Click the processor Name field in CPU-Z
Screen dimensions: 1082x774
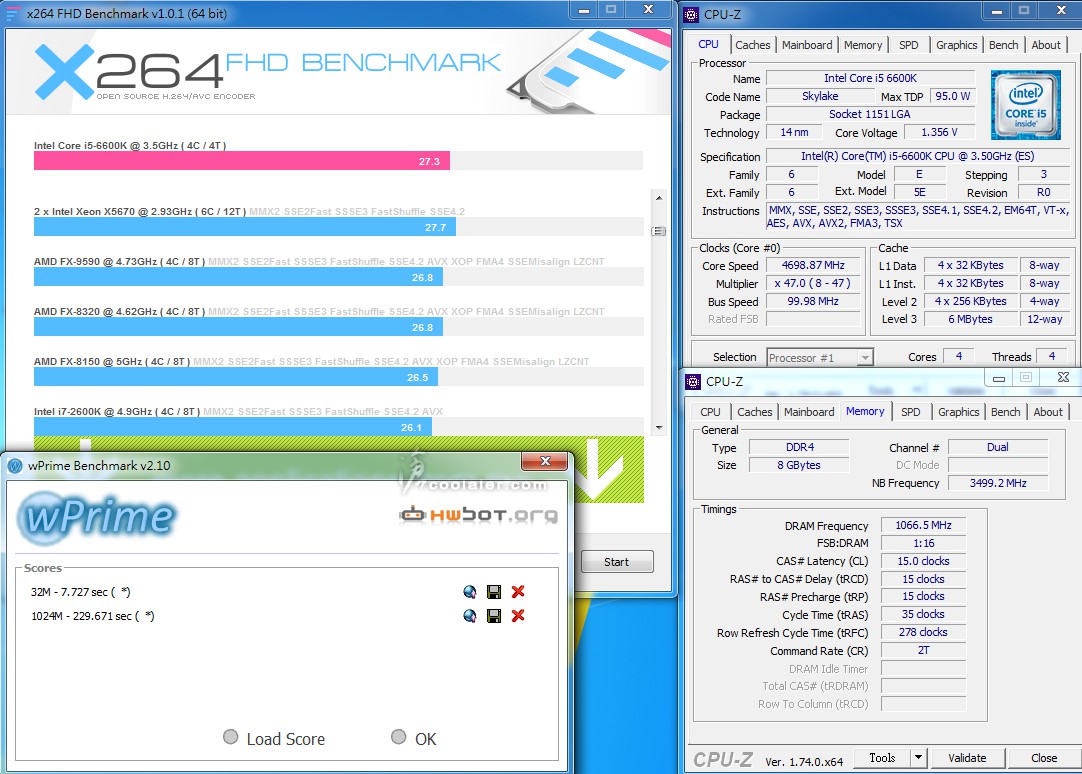pos(870,79)
